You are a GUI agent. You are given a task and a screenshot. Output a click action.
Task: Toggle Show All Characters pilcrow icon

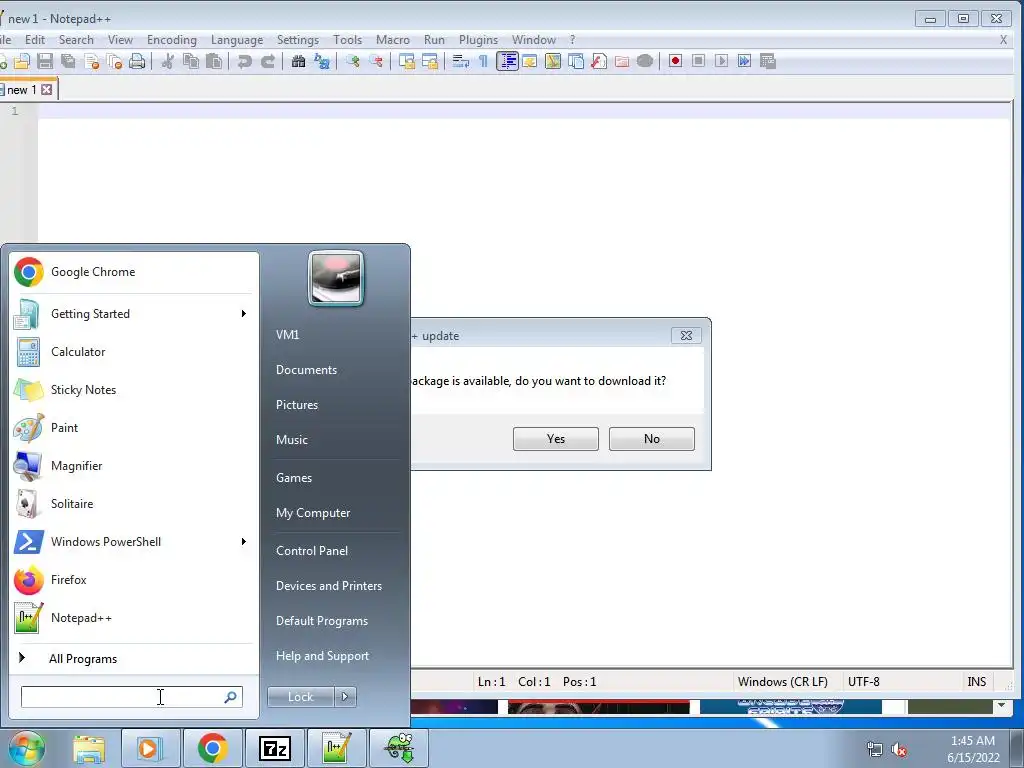click(483, 61)
